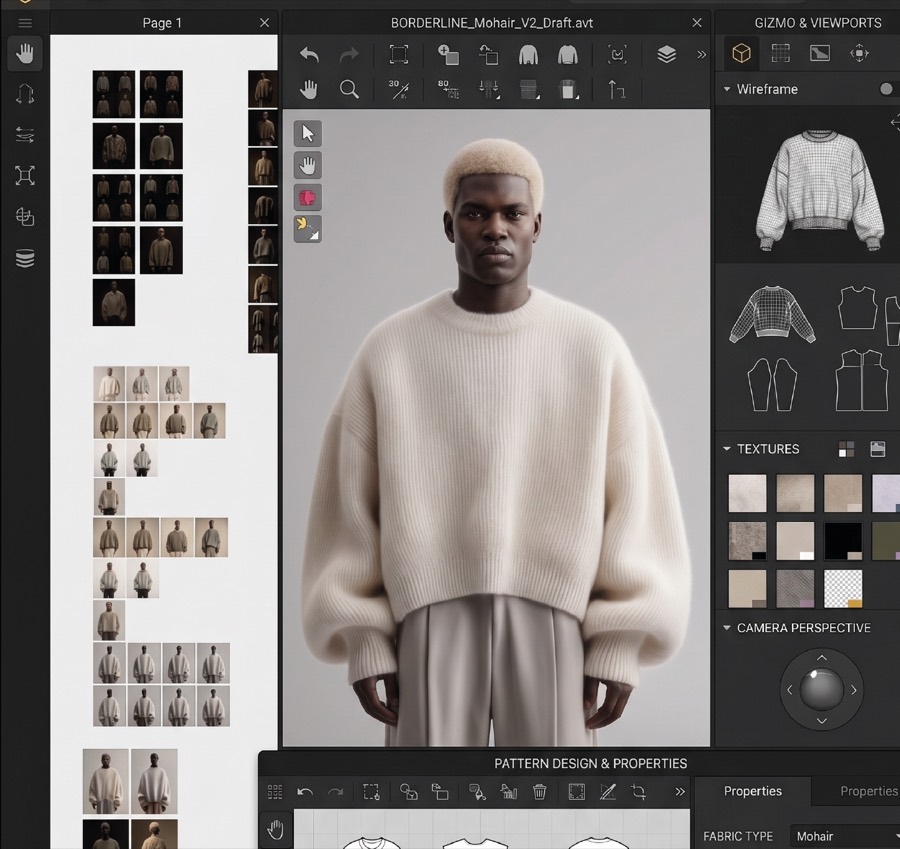
Task: Select the arrow pointer tool in viewport
Action: coord(308,133)
